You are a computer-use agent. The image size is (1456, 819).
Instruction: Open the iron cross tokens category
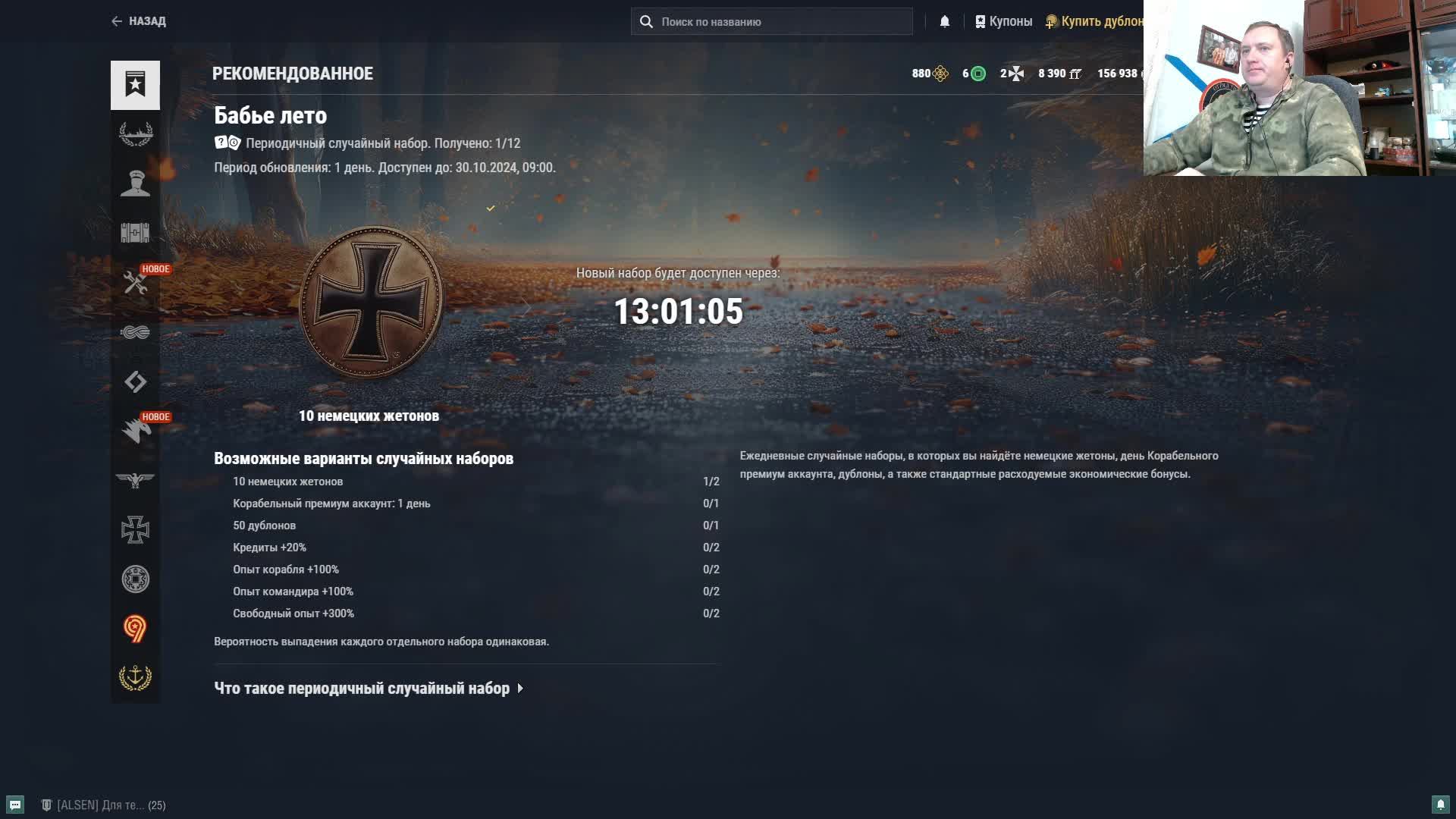[x=135, y=529]
